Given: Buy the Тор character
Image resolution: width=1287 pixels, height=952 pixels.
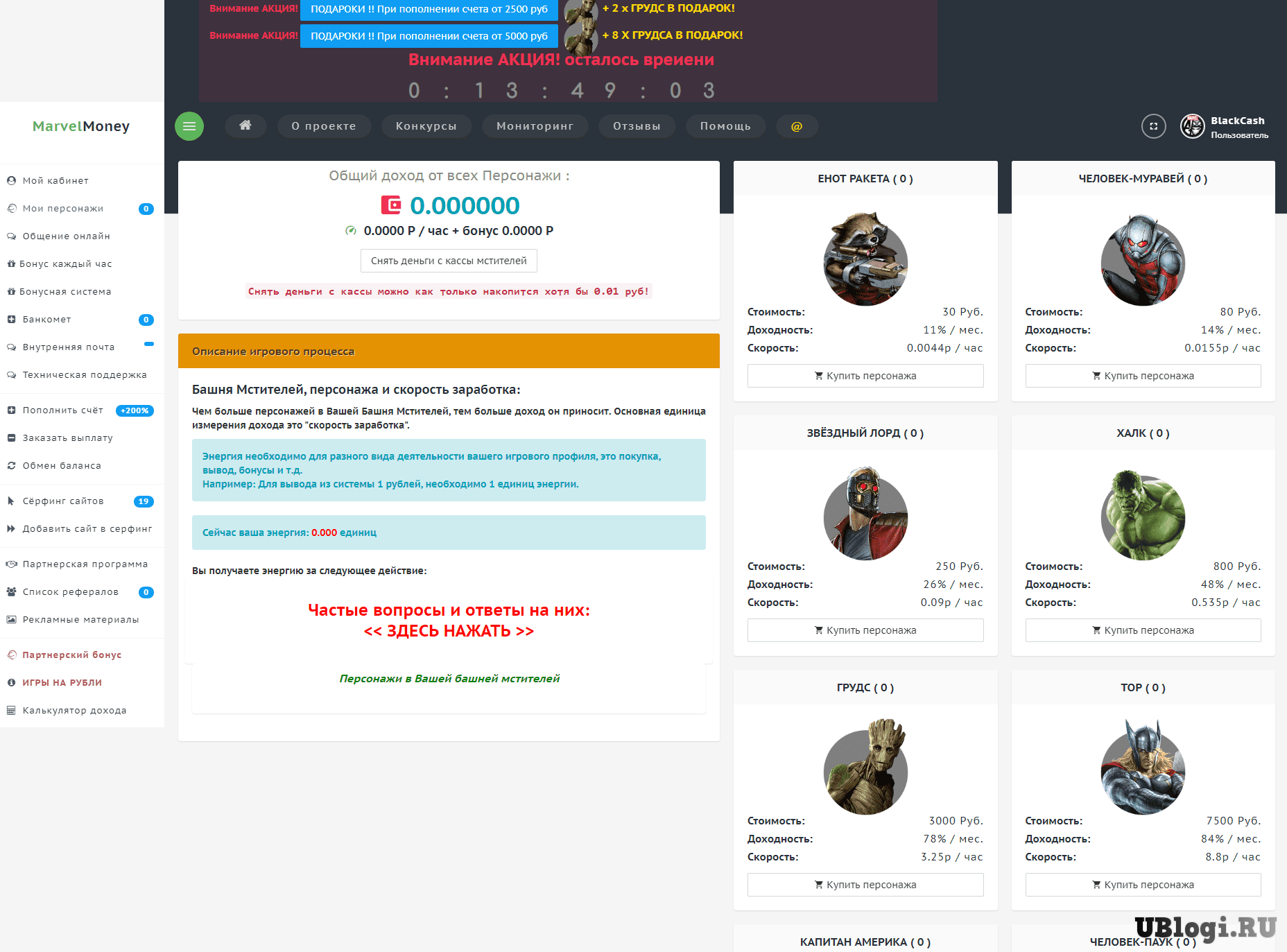Looking at the screenshot, I should [x=1143, y=885].
